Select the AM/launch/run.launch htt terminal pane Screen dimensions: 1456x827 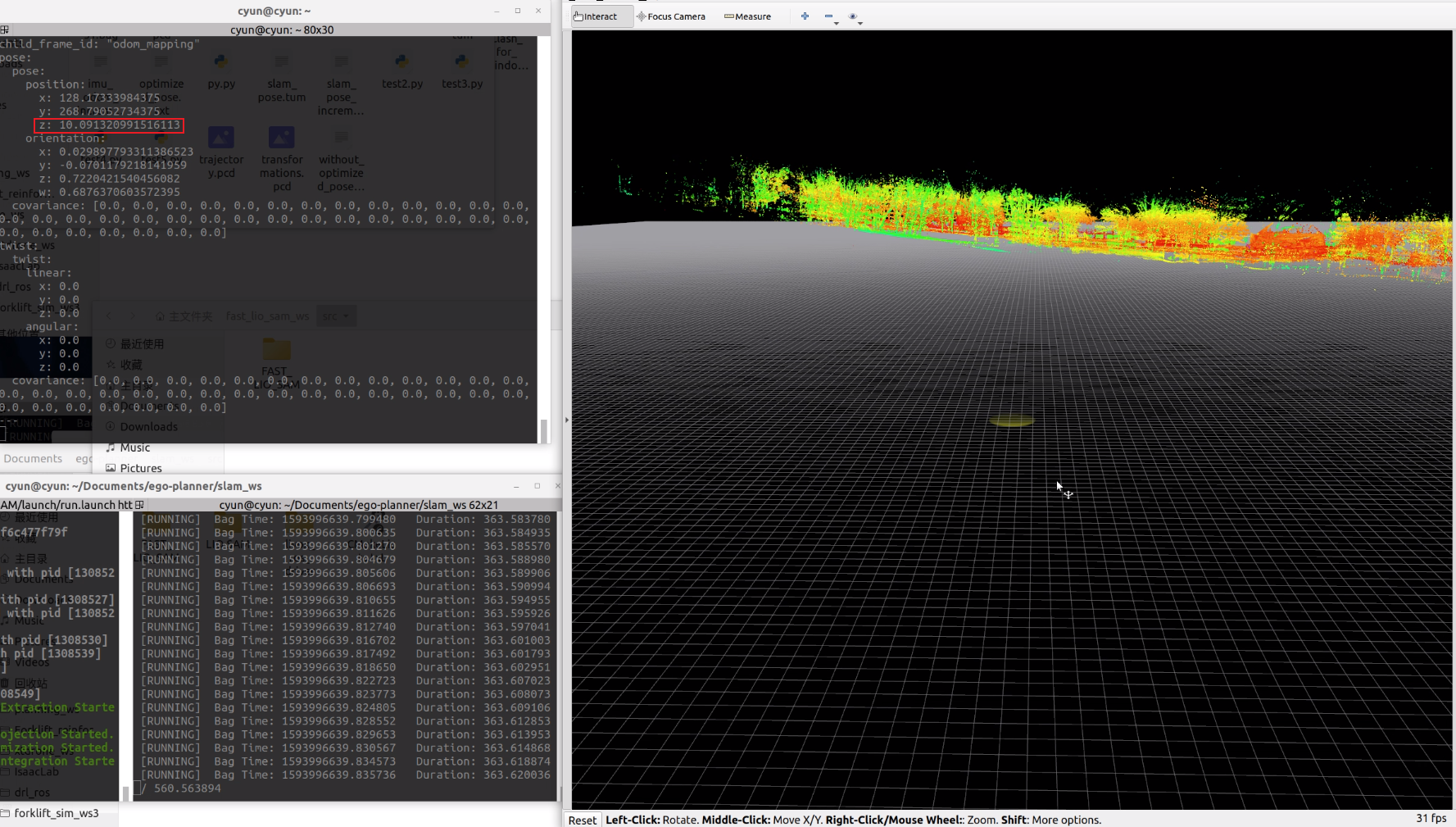(x=66, y=505)
